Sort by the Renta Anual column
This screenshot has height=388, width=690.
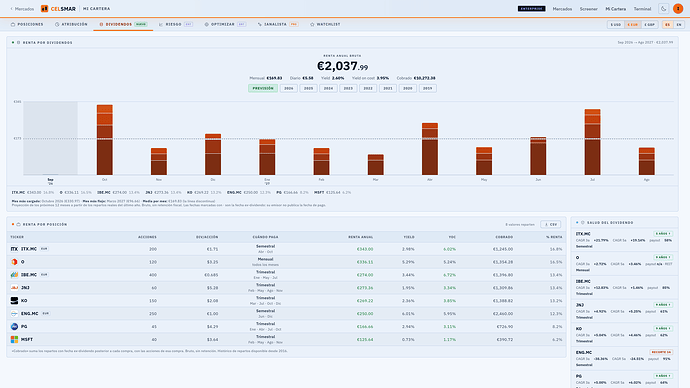point(360,237)
